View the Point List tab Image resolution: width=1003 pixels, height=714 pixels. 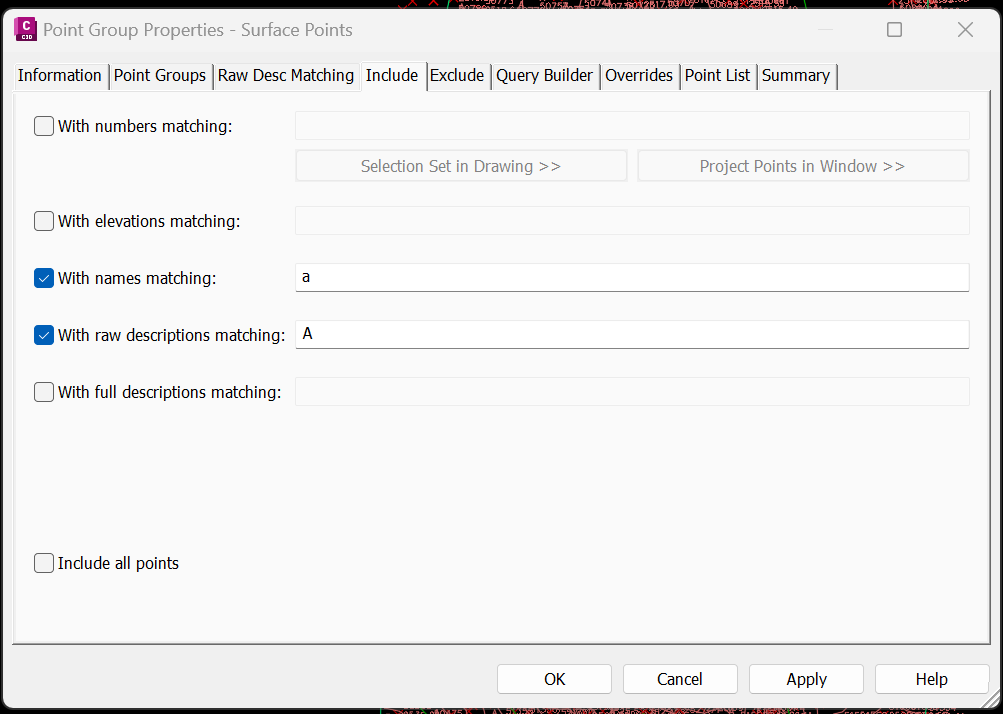[x=717, y=76]
